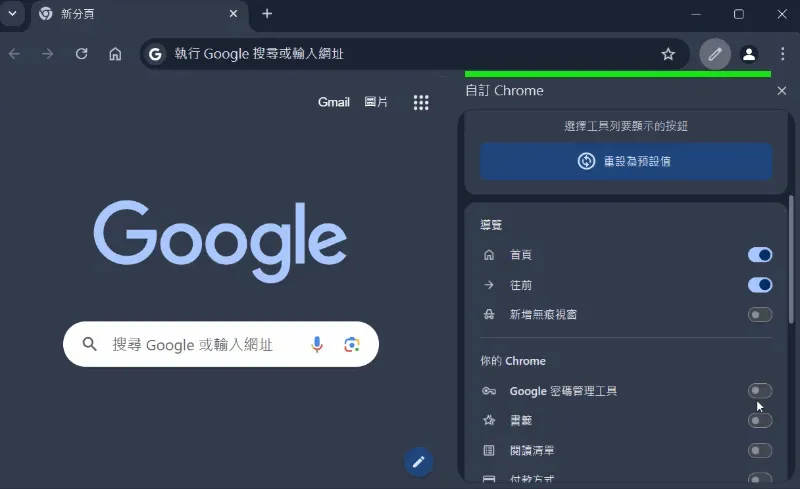Toggle the 往前 switch off
Screen dimensions: 800x489
click(x=760, y=285)
